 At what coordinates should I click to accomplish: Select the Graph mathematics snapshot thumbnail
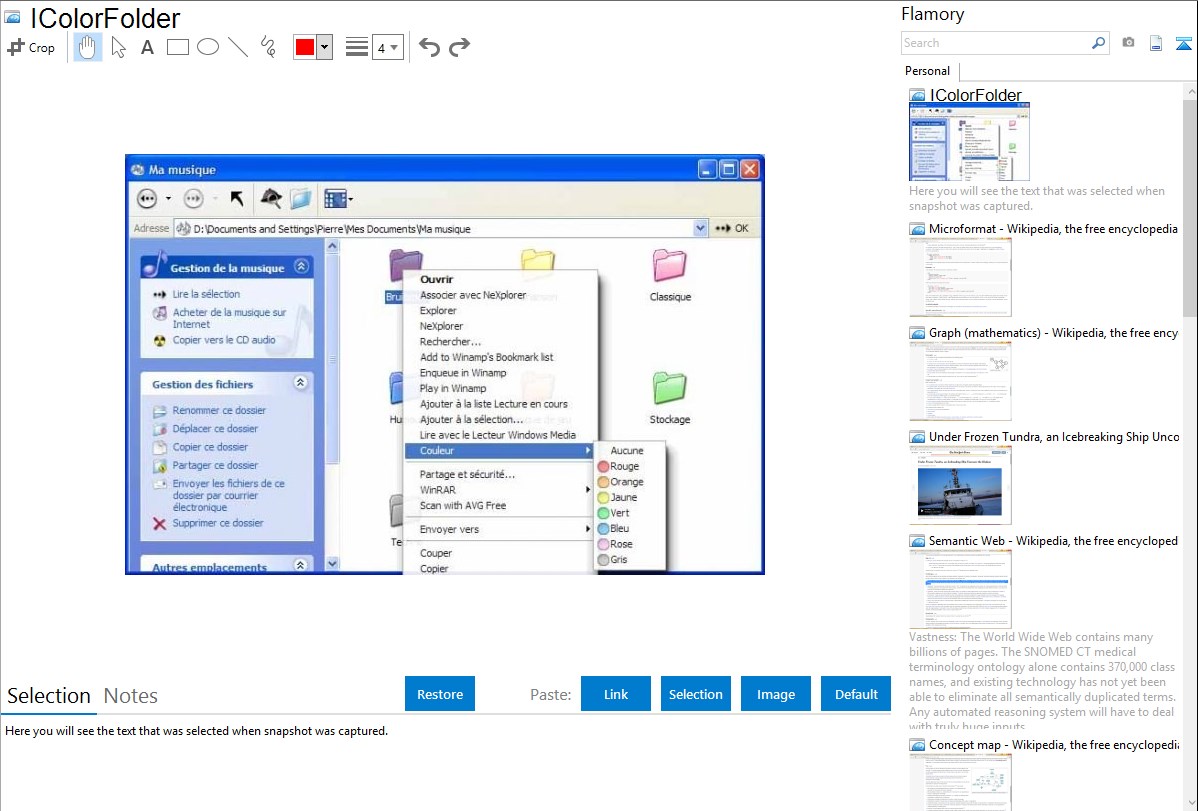tap(960, 381)
